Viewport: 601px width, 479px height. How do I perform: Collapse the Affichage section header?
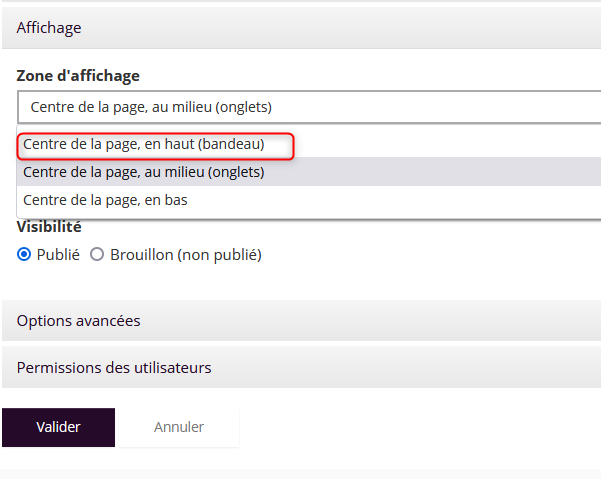click(x=300, y=28)
